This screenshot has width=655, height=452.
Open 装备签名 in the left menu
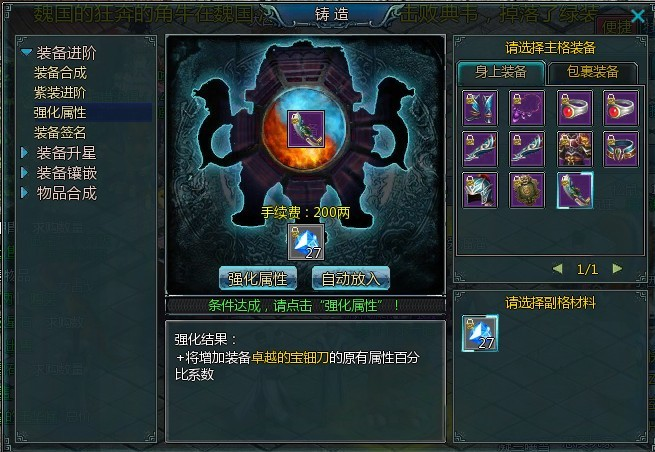pyautogui.click(x=60, y=133)
